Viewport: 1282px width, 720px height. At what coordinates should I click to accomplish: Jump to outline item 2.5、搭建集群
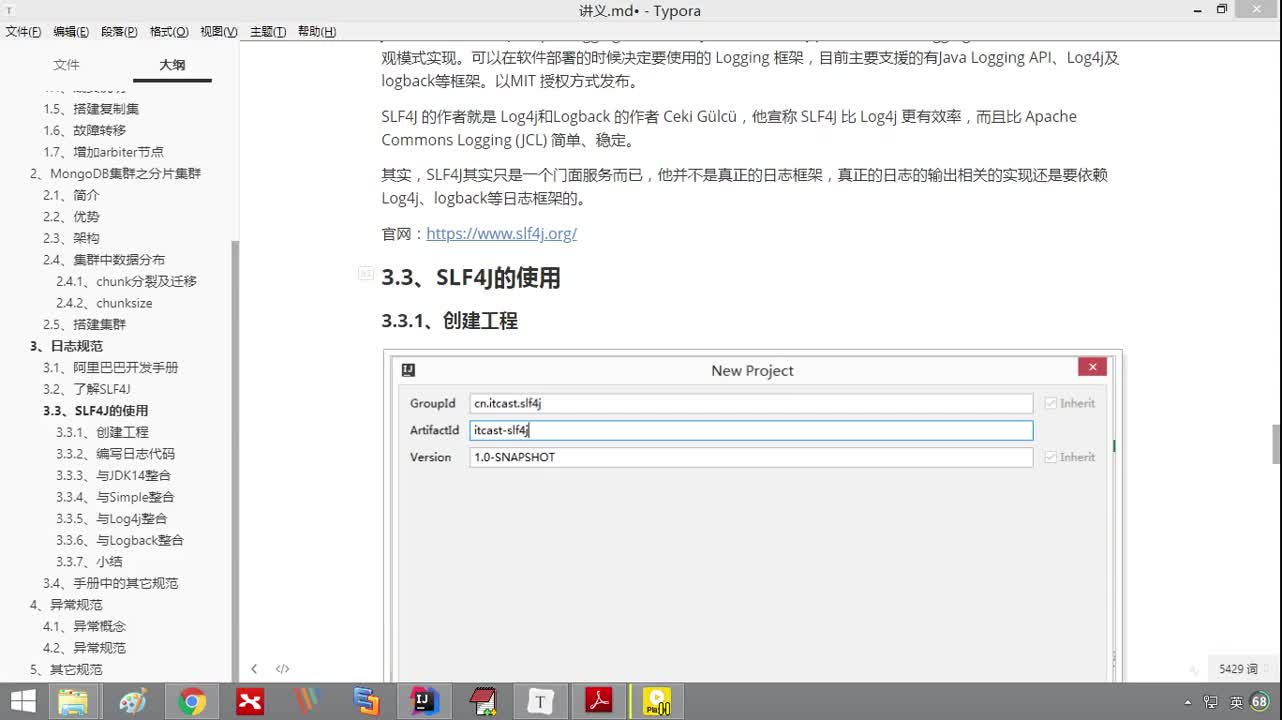click(84, 325)
